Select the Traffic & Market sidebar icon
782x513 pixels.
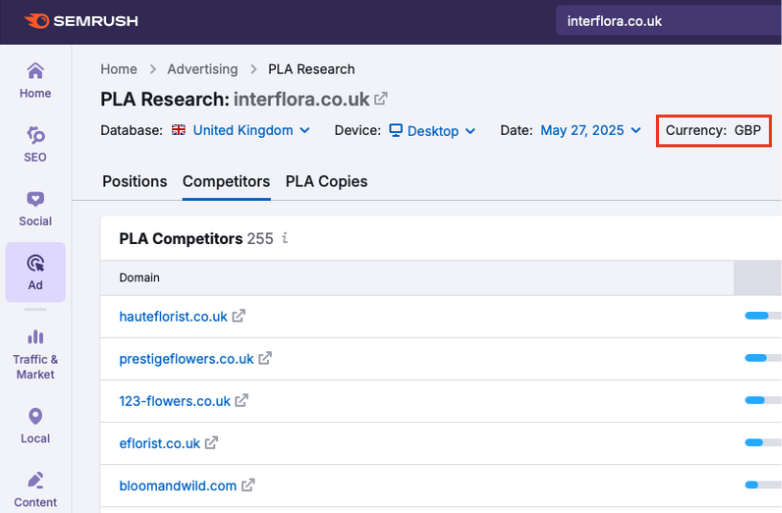pos(35,354)
